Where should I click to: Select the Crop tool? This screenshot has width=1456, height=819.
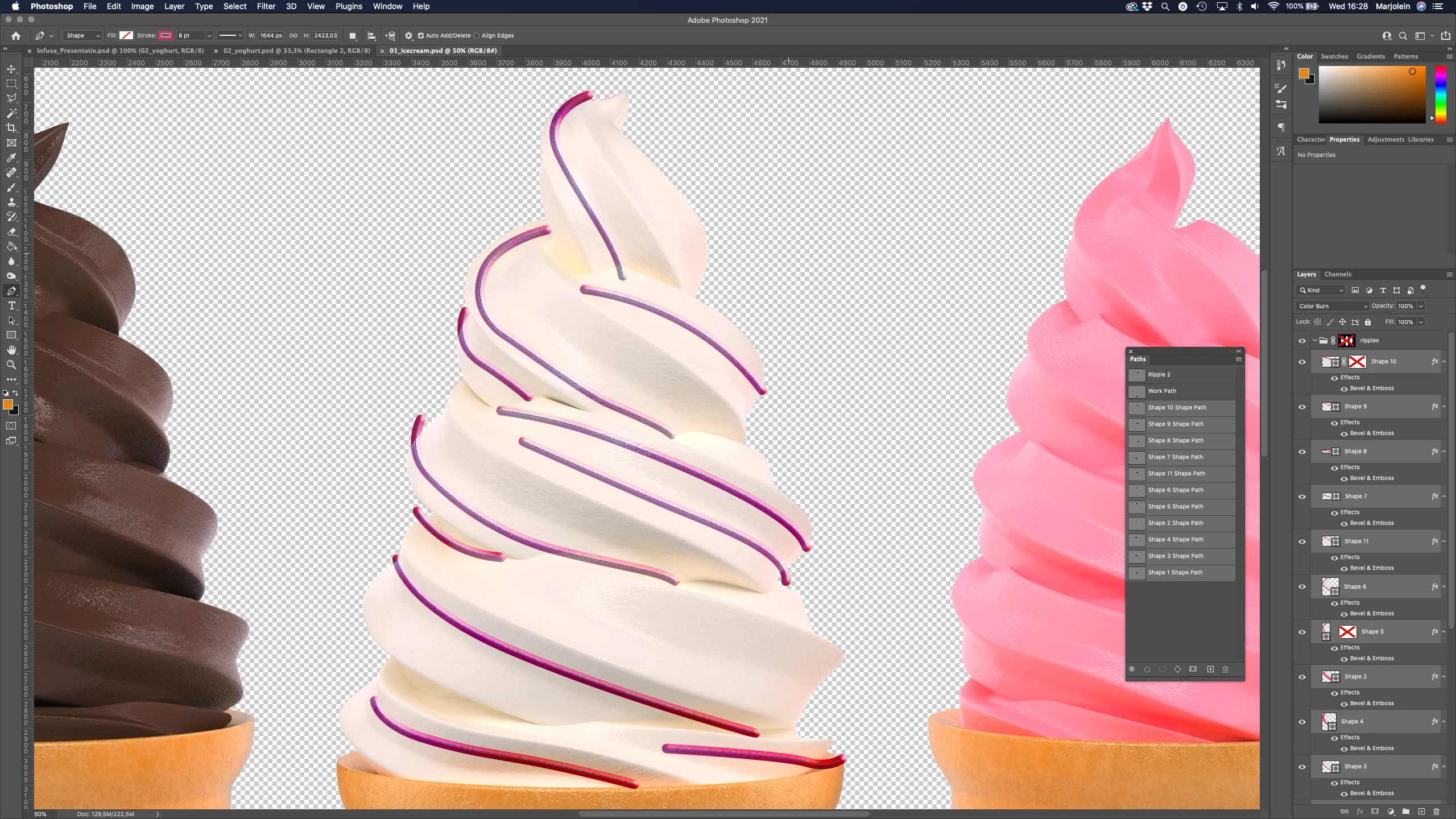pos(11,128)
